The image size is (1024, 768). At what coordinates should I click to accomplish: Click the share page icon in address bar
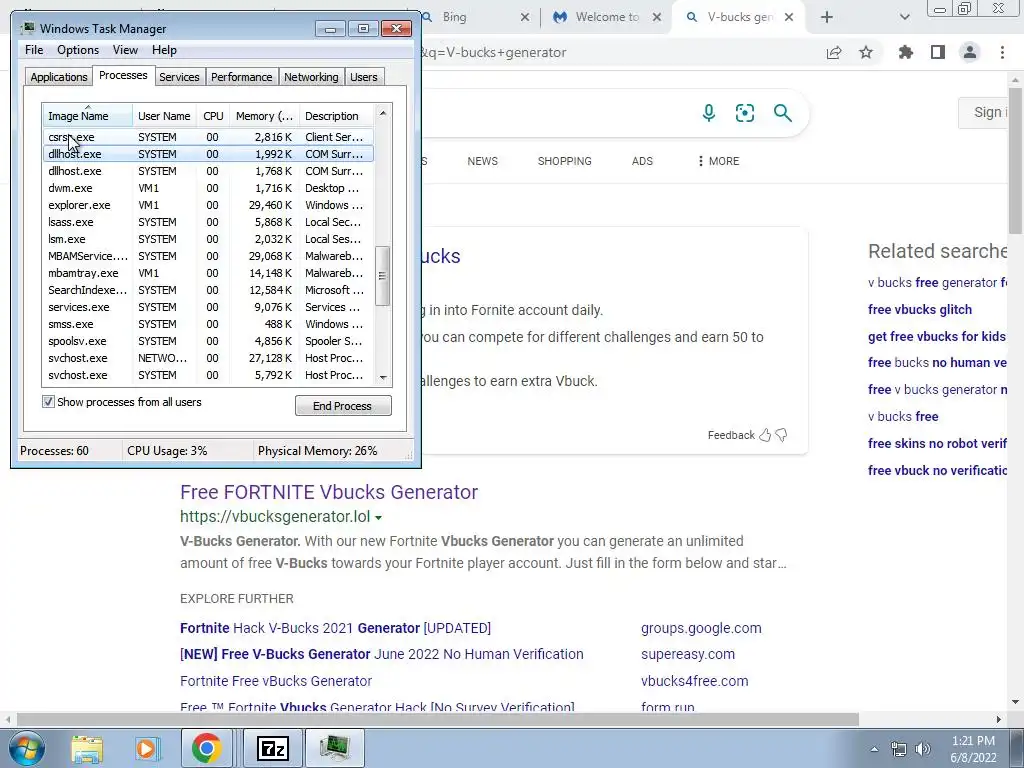[x=834, y=52]
